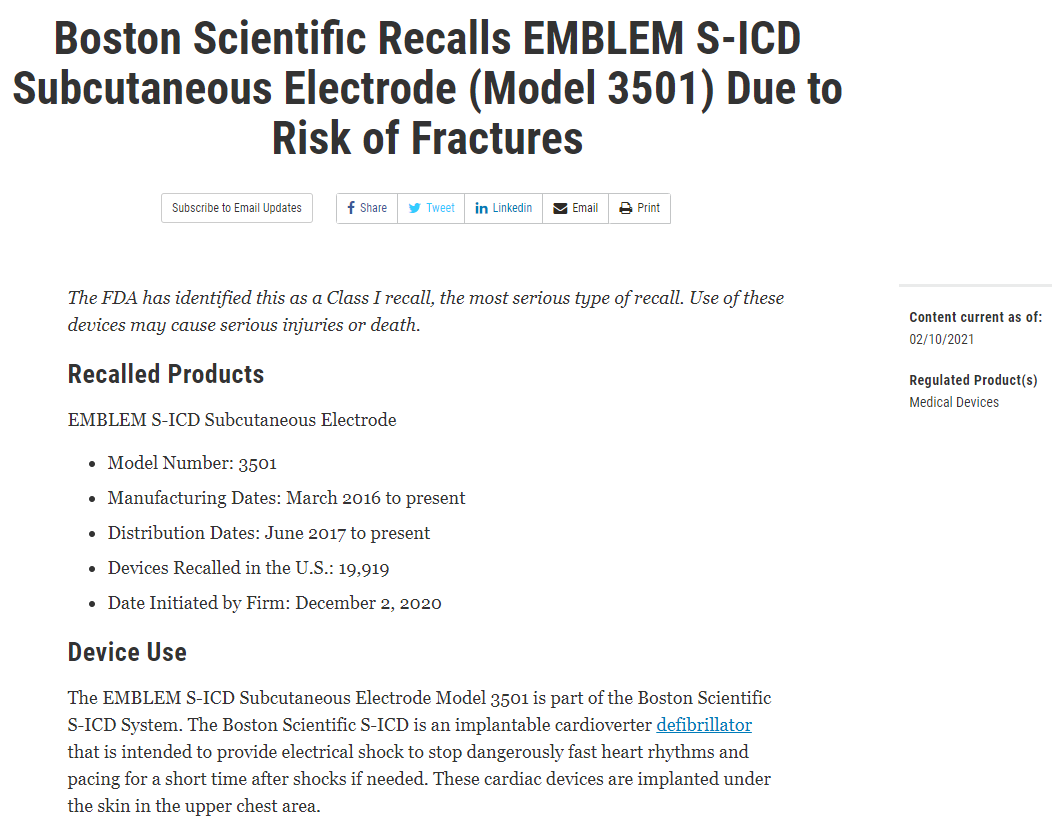
Task: Click the LinkedIn share icon
Action: pyautogui.click(x=482, y=208)
